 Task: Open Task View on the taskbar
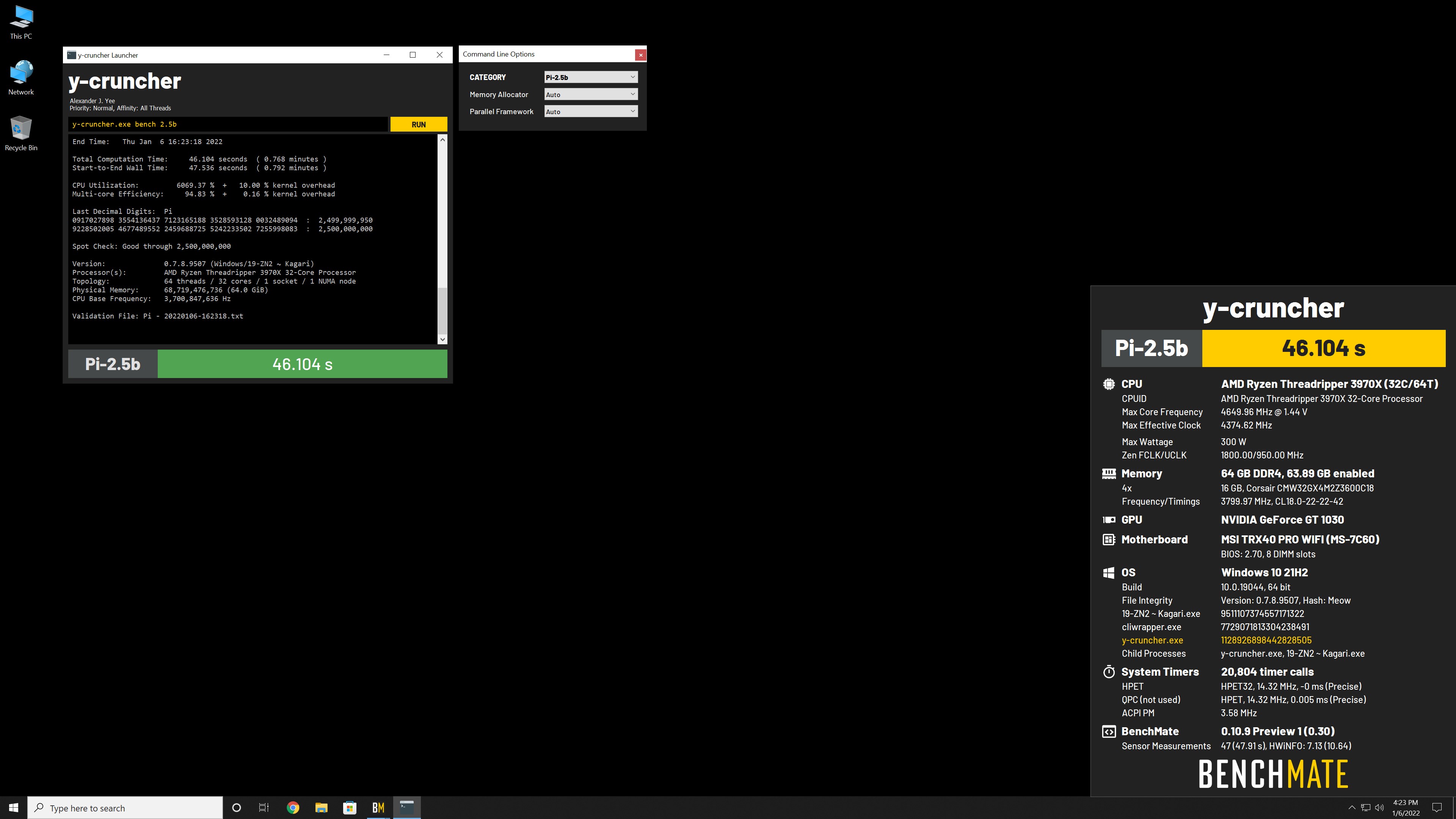pyautogui.click(x=264, y=808)
